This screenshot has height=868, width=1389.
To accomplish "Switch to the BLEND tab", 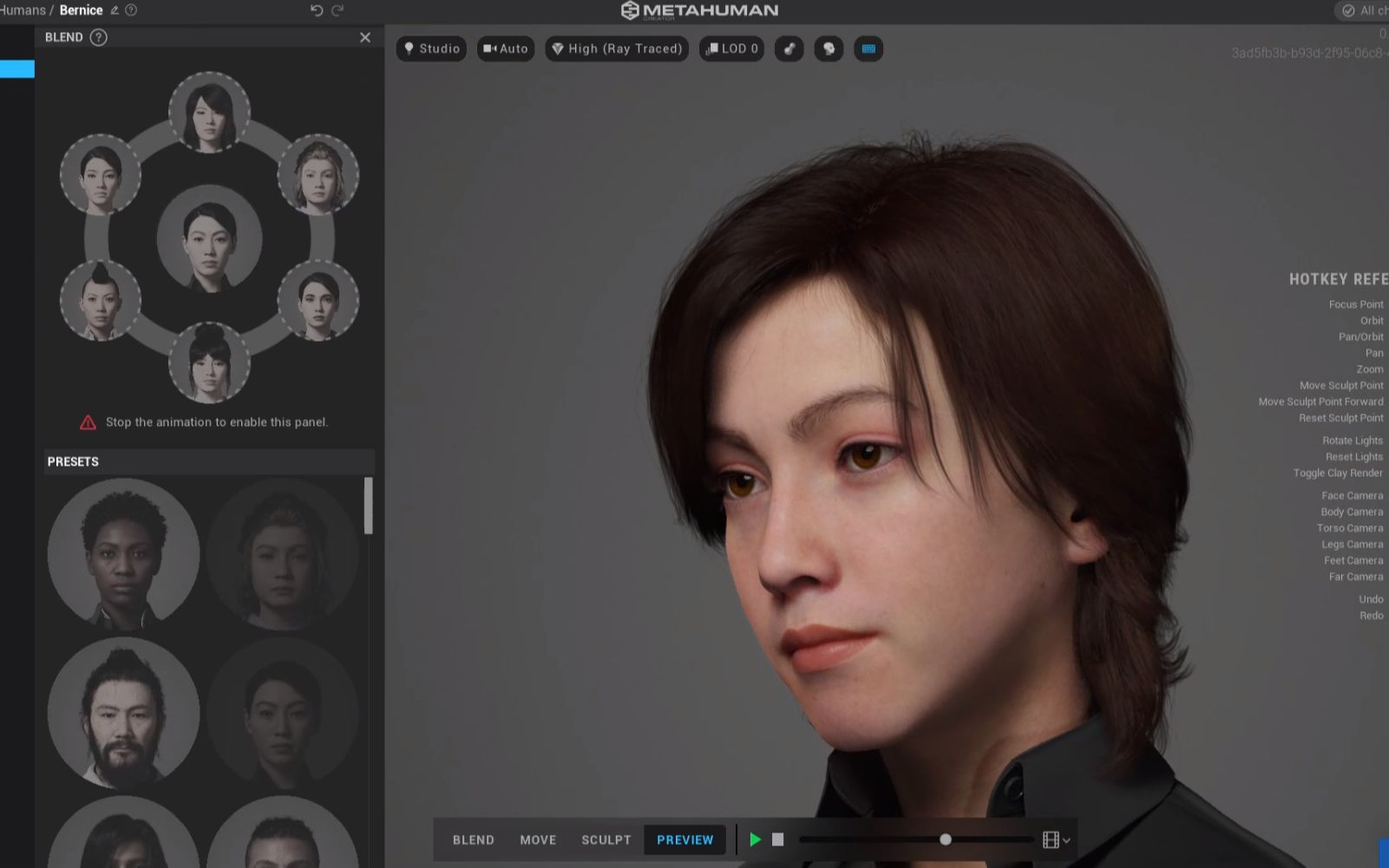I will 474,839.
